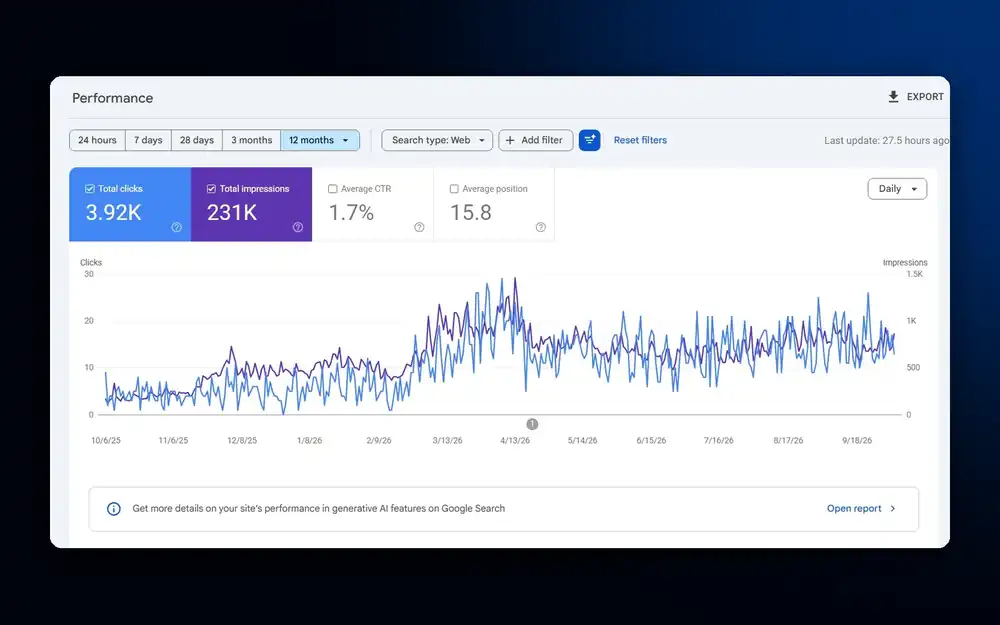Click the annotation marker 1 on chart timeline
This screenshot has height=625, width=1000.
point(532,424)
